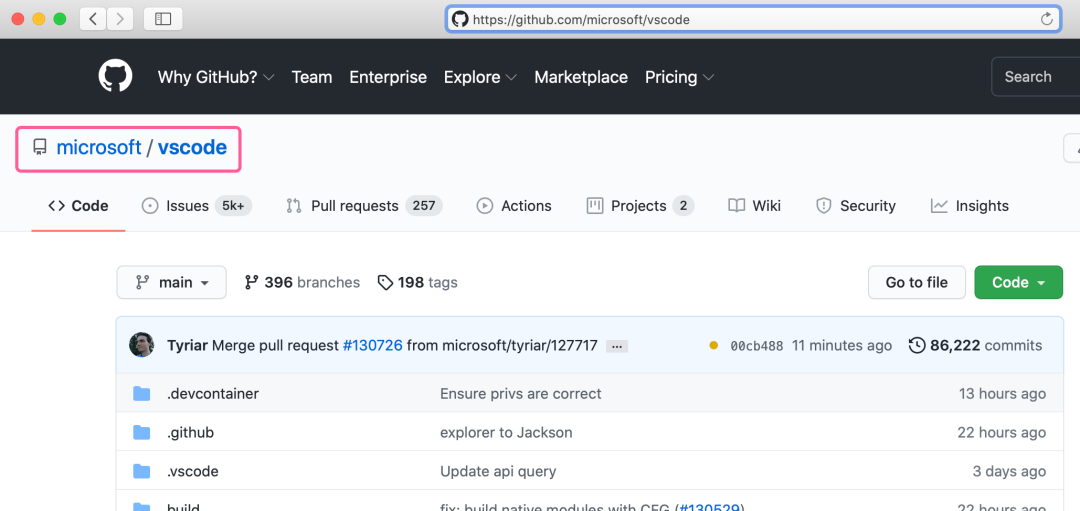Viewport: 1080px width, 511px height.
Task: Click the Go to file button
Action: point(917,282)
